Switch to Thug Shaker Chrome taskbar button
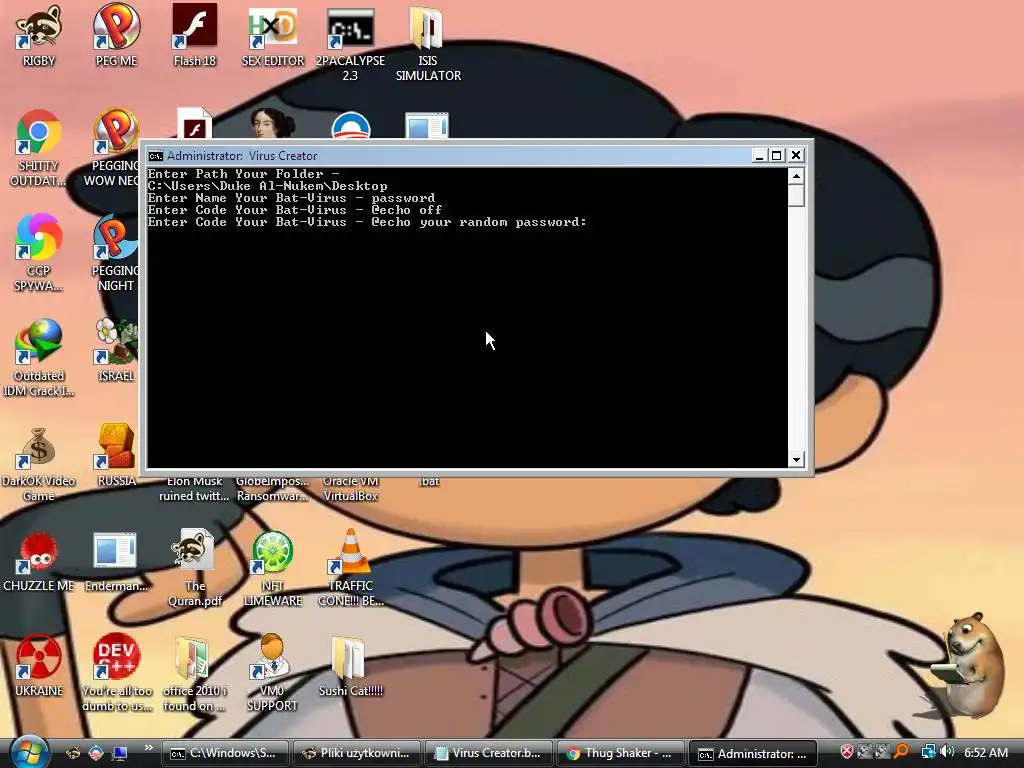Image resolution: width=1024 pixels, height=768 pixels. pyautogui.click(x=620, y=753)
